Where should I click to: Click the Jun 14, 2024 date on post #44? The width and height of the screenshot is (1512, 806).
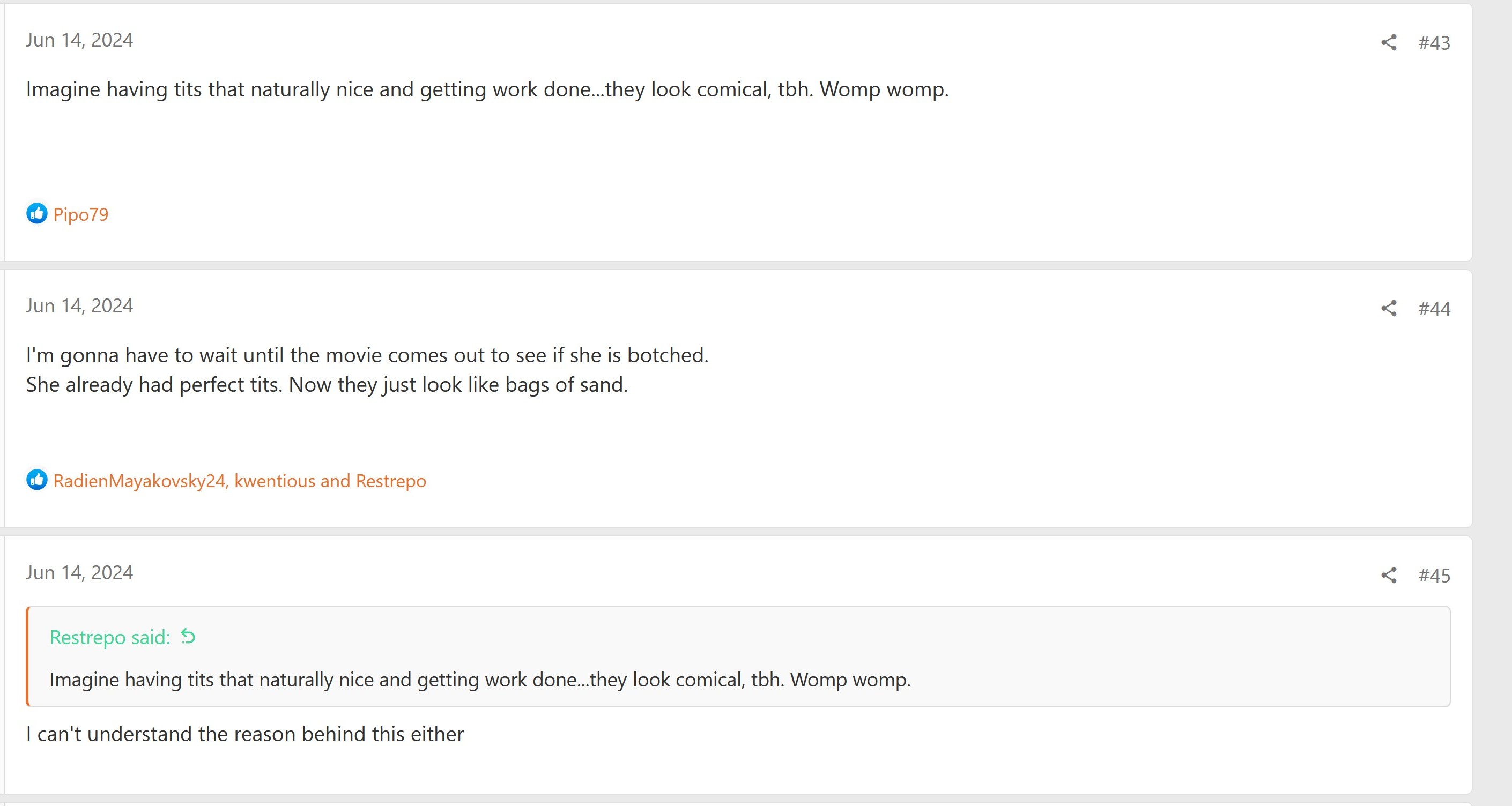click(79, 305)
